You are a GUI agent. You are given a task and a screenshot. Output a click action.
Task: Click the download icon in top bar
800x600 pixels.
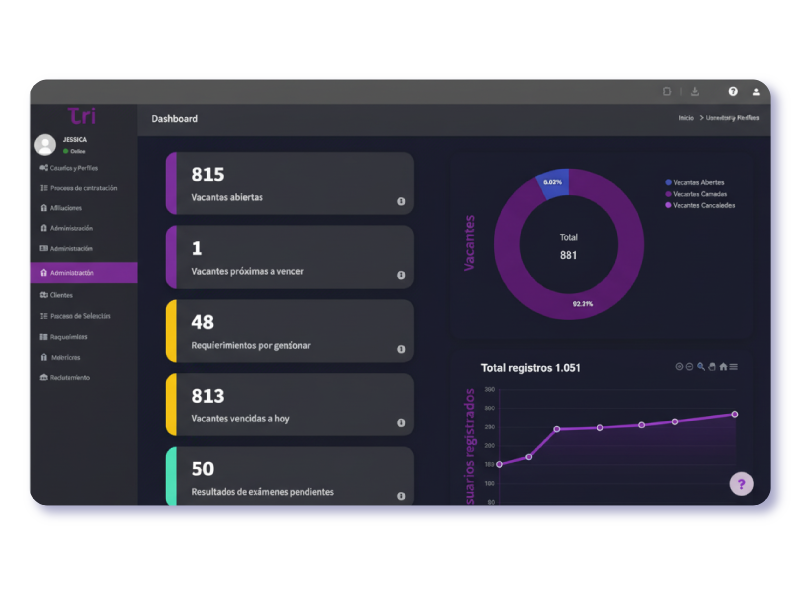(695, 91)
